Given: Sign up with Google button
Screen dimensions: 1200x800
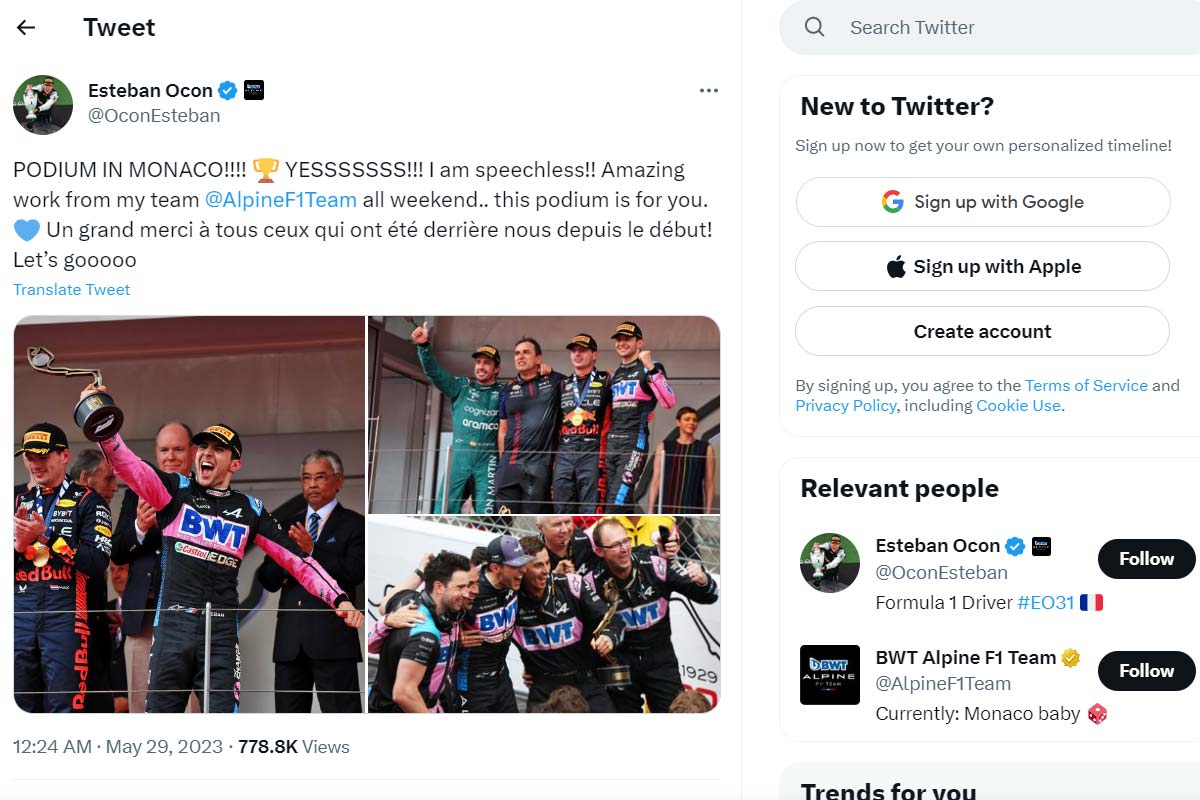Looking at the screenshot, I should [x=982, y=202].
